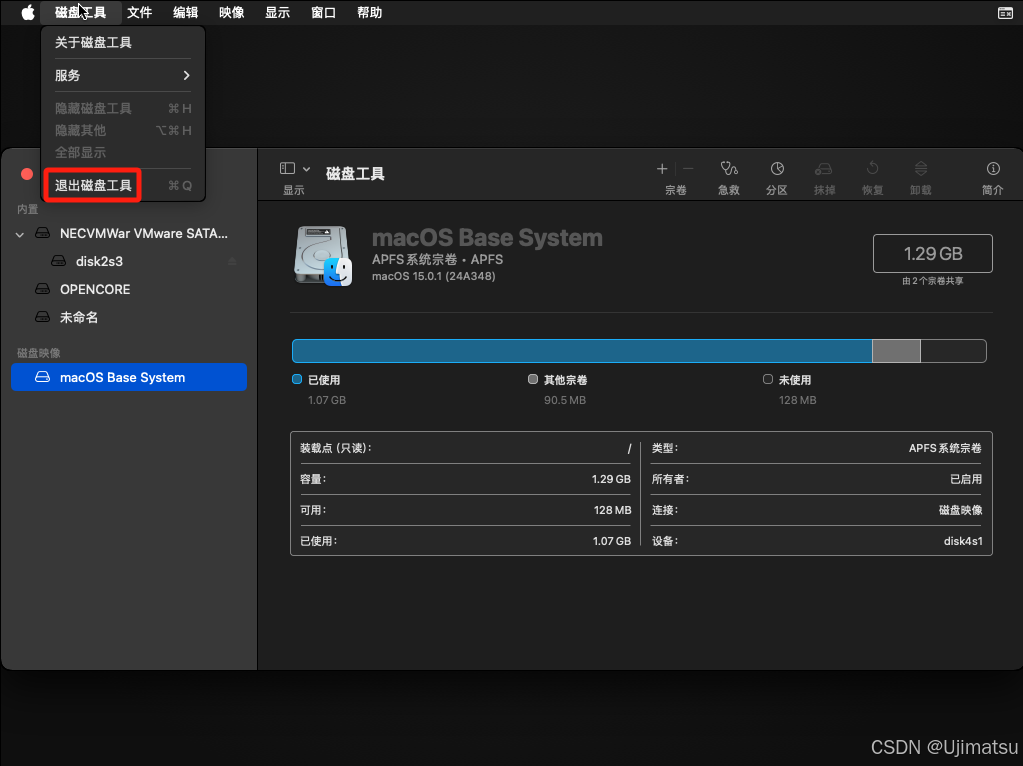Click the blue used portion of storage bar
Viewport: 1023px width, 766px height.
coord(582,351)
